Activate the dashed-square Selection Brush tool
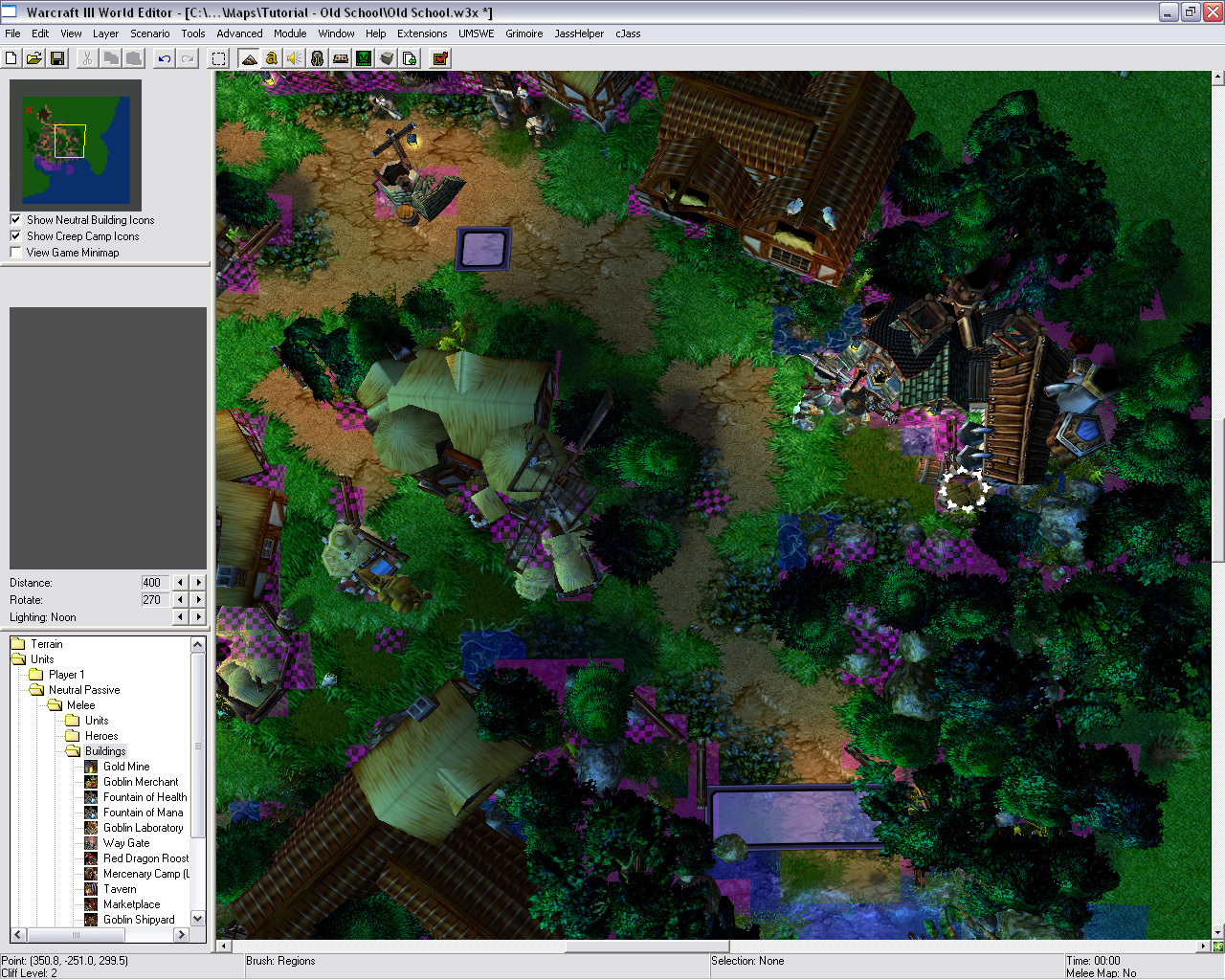 pos(218,58)
